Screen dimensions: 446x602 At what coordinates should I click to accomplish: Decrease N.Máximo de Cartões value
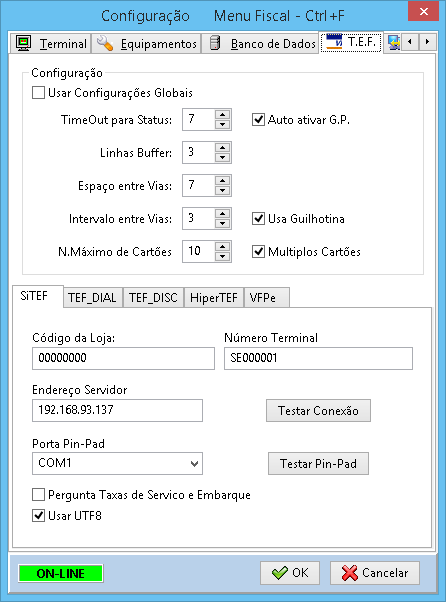tap(223, 256)
